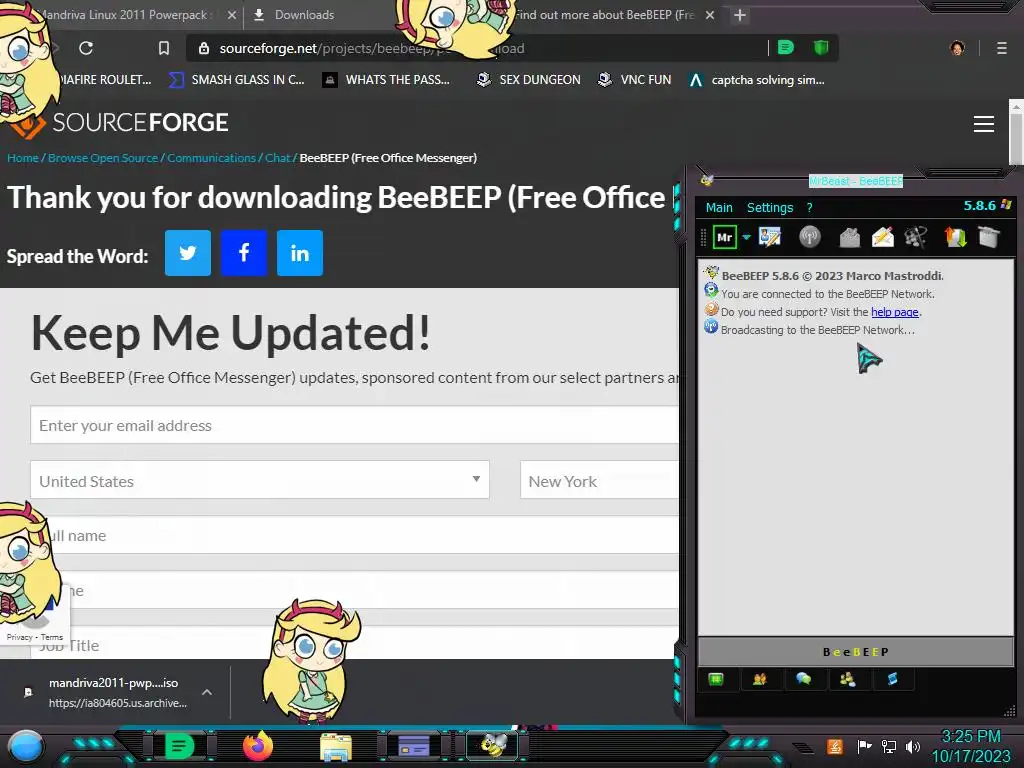This screenshot has width=1024, height=768.
Task: Click the gray shared box icon in BeeBEEP toolbar
Action: tap(989, 237)
